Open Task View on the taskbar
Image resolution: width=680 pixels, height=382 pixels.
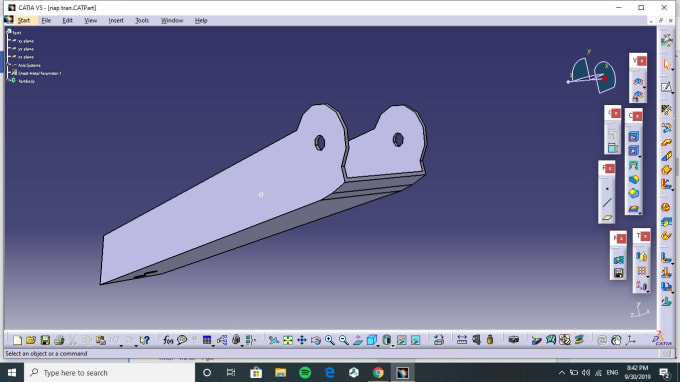coord(231,372)
